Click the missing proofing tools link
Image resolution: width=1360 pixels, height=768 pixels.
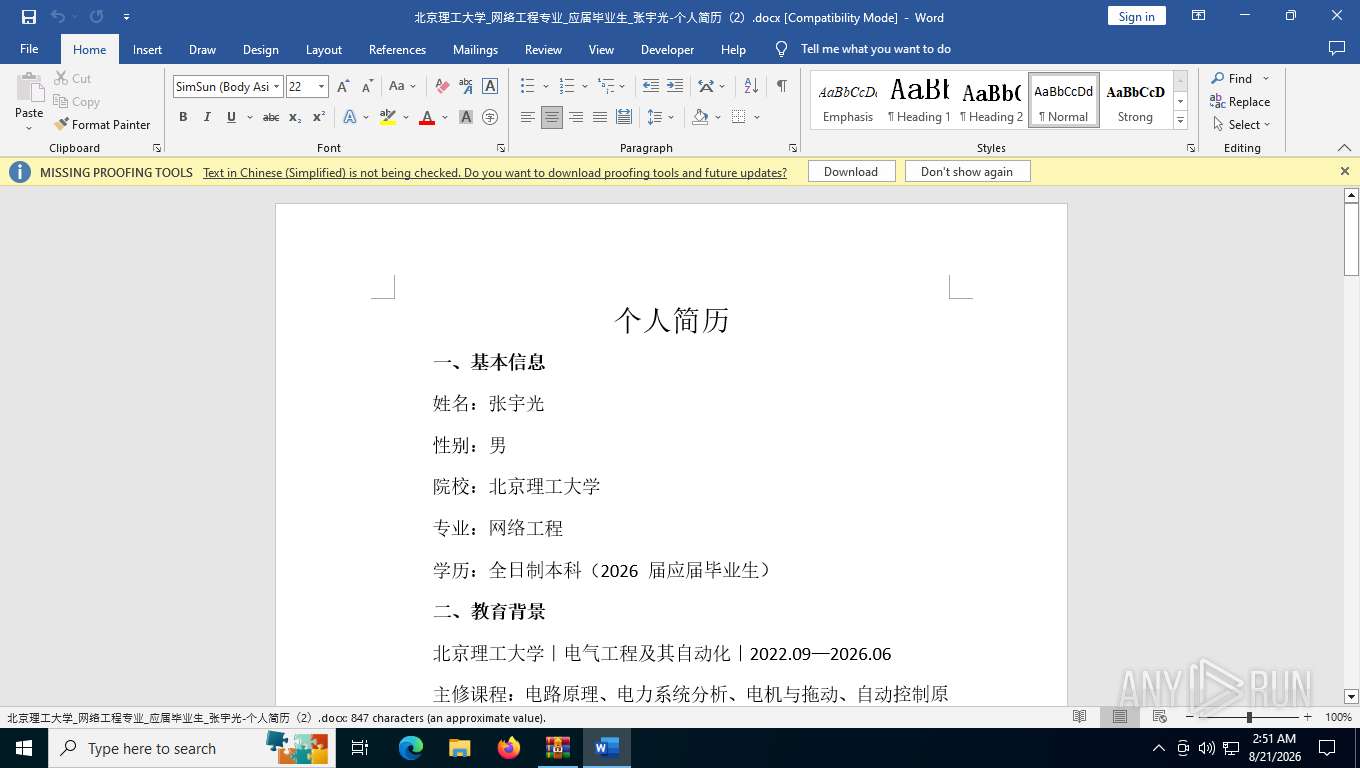(x=495, y=173)
